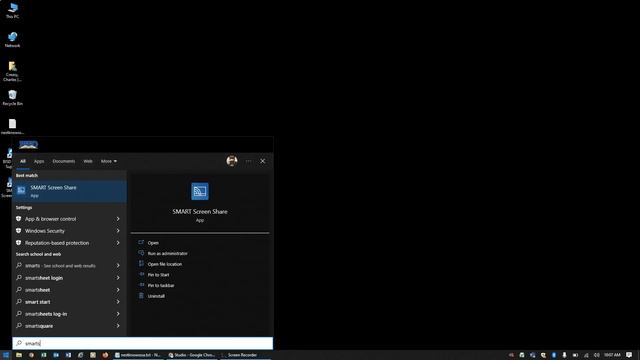Switch to the All search tab
The width and height of the screenshot is (640, 360).
[23, 161]
